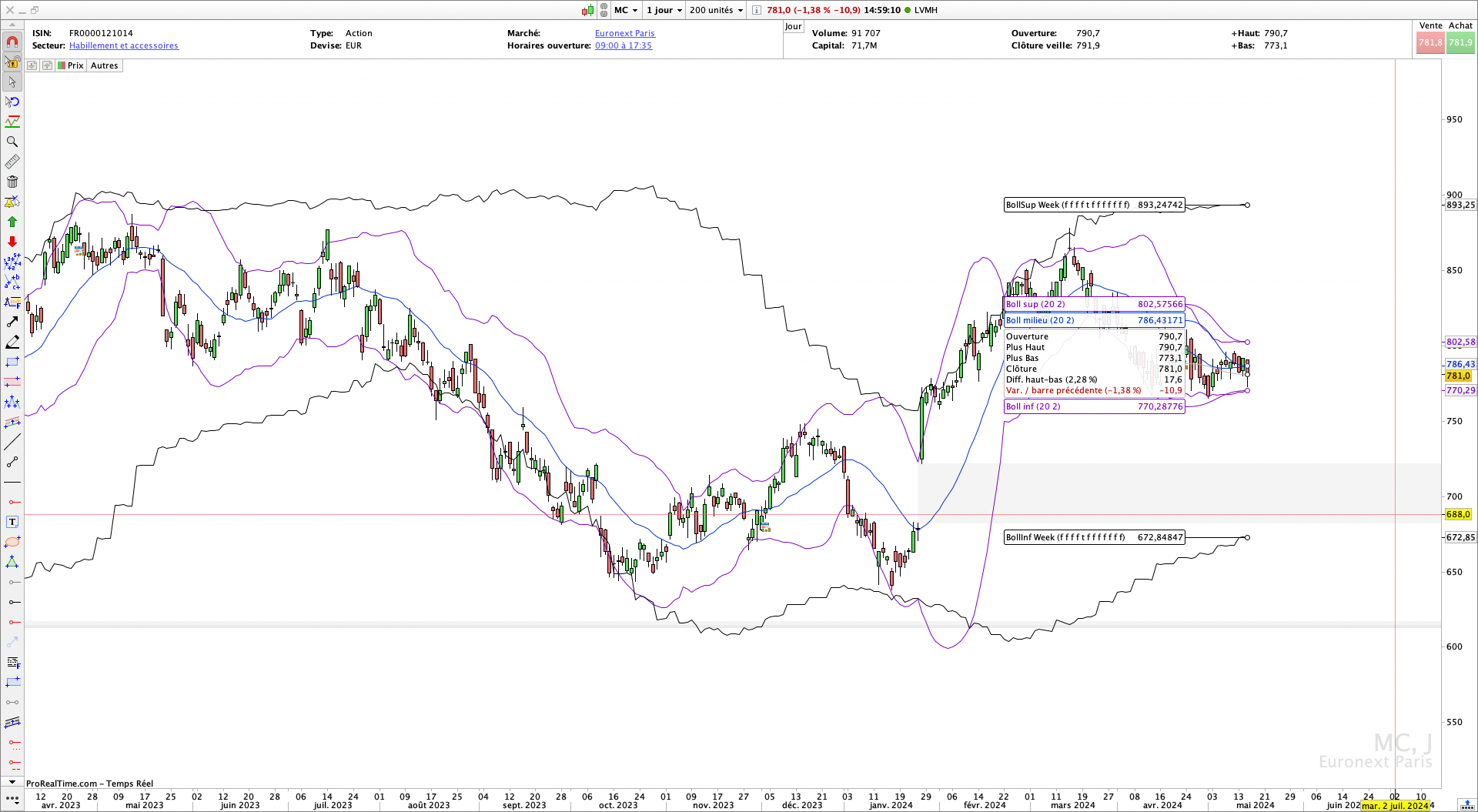Toggle the chain link chart grouping
This screenshot has height=812, width=1478.
tap(604, 10)
